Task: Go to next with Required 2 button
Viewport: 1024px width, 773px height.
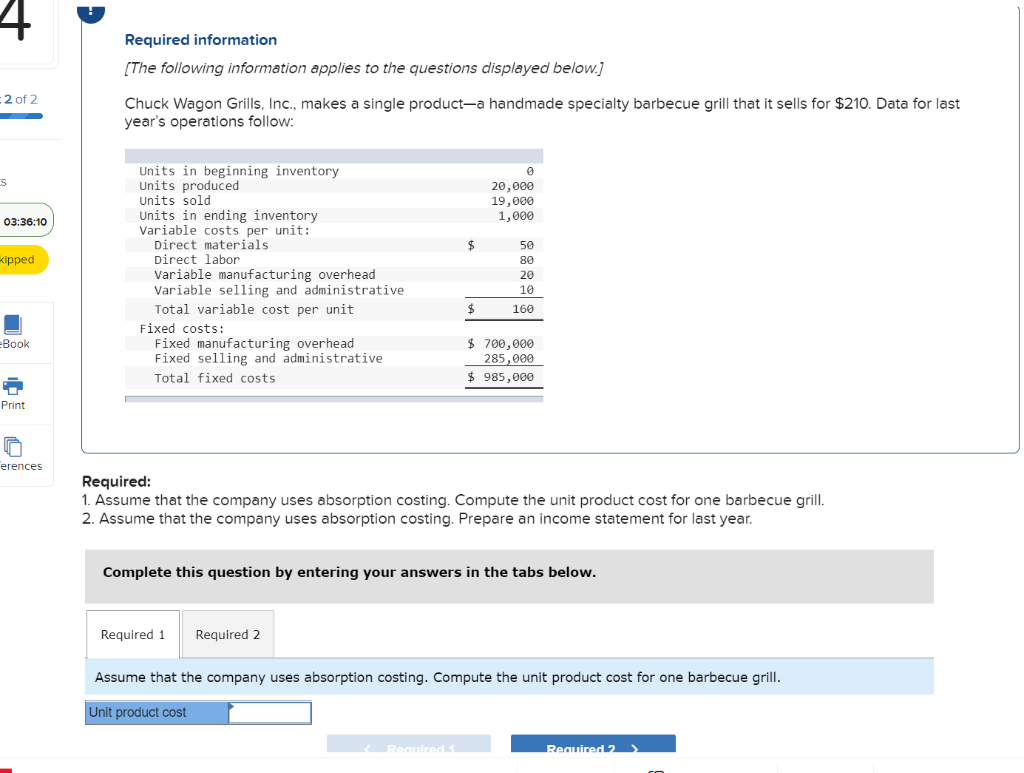Action: pos(593,745)
